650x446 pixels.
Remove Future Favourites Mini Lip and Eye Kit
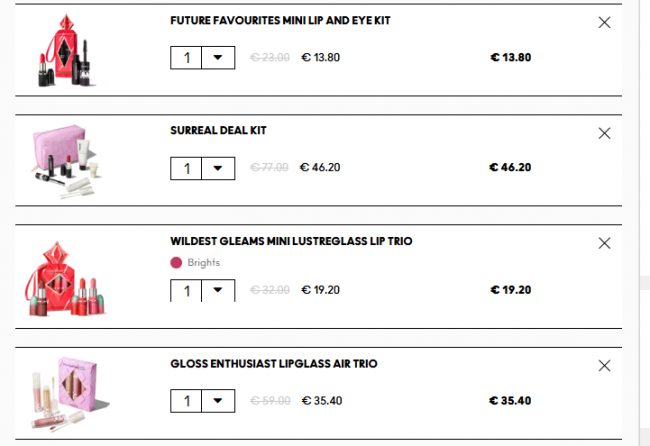[604, 22]
